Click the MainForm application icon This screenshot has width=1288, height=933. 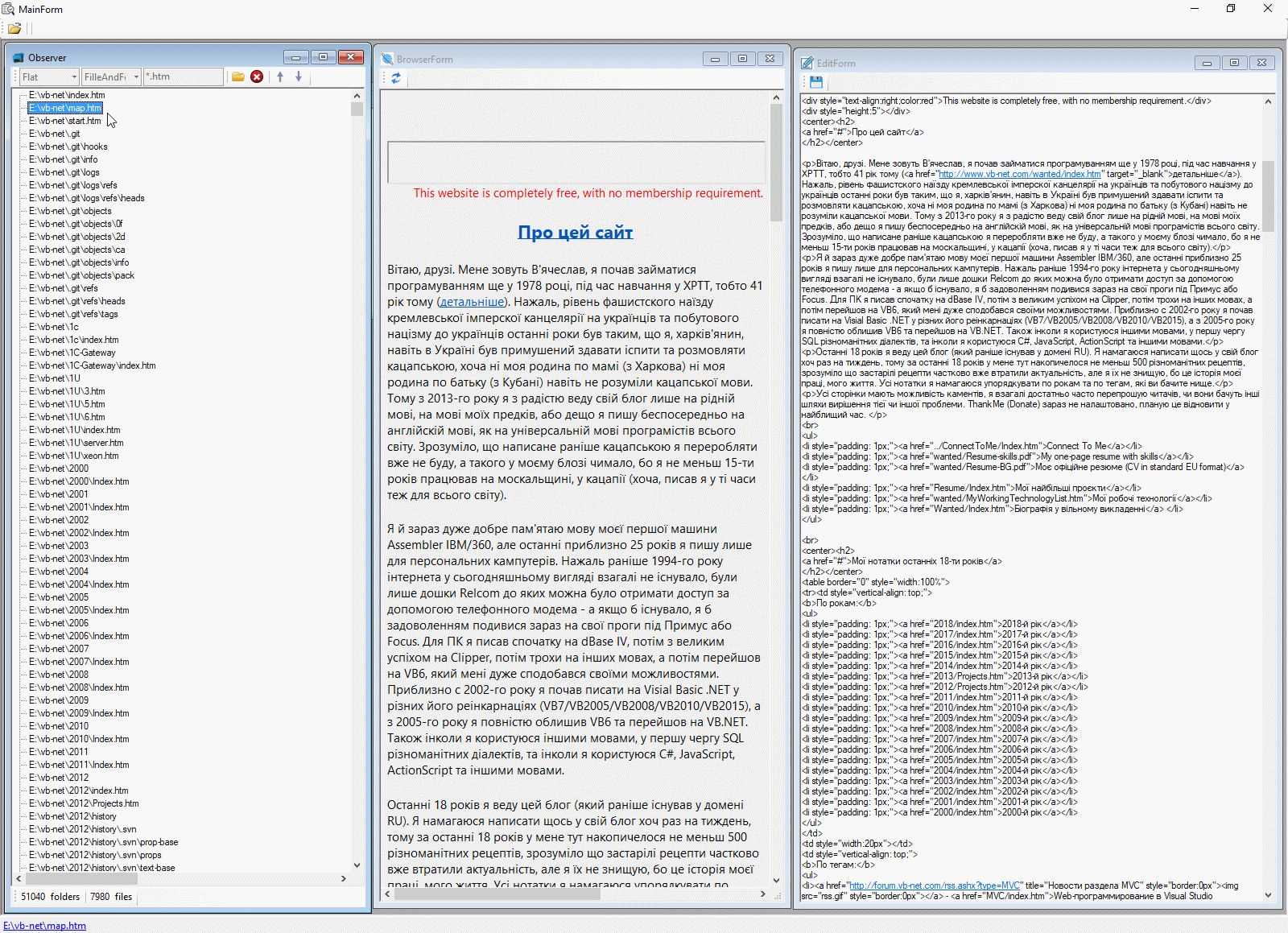pos(9,9)
